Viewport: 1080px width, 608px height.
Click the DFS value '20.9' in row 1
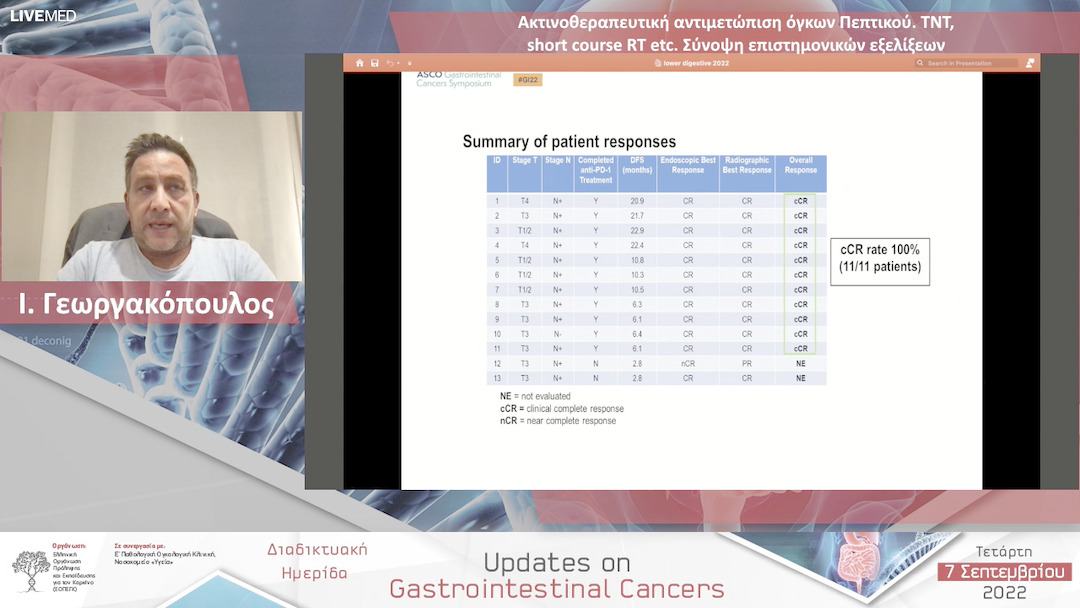click(x=637, y=201)
